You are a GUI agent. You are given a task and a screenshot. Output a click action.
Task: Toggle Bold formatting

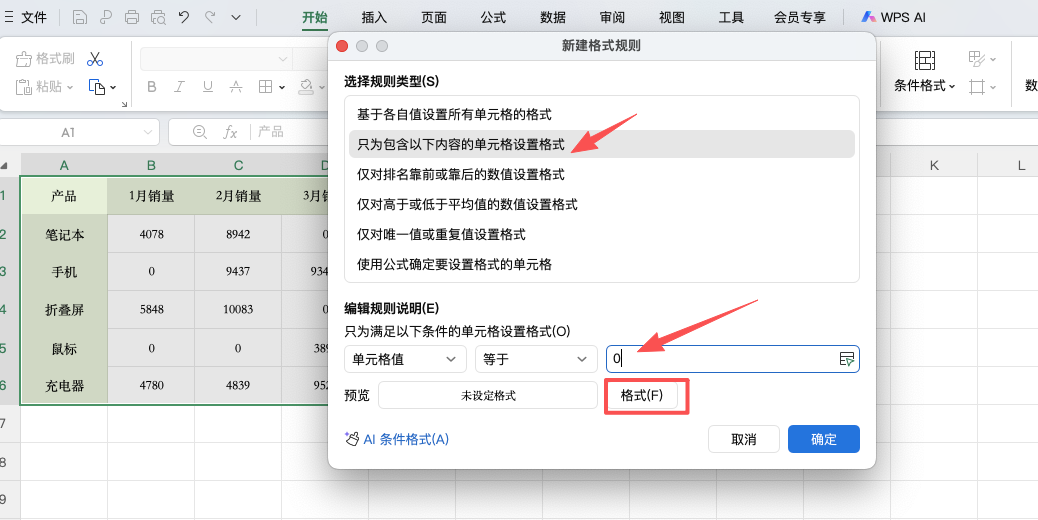coord(152,87)
